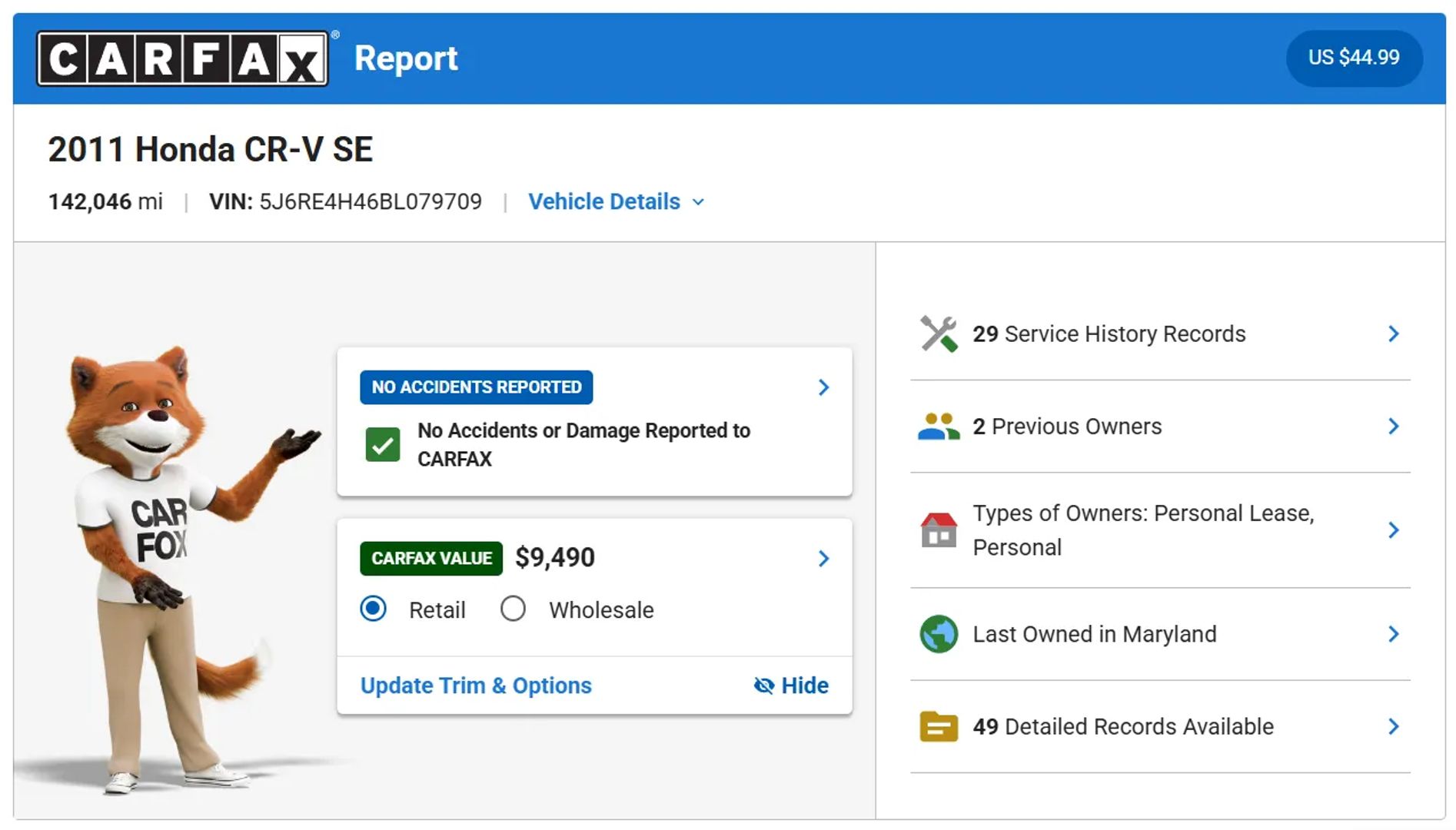This screenshot has width=1456, height=830.
Task: Open Last Owned in Maryland text
Action: pyautogui.click(x=1095, y=634)
